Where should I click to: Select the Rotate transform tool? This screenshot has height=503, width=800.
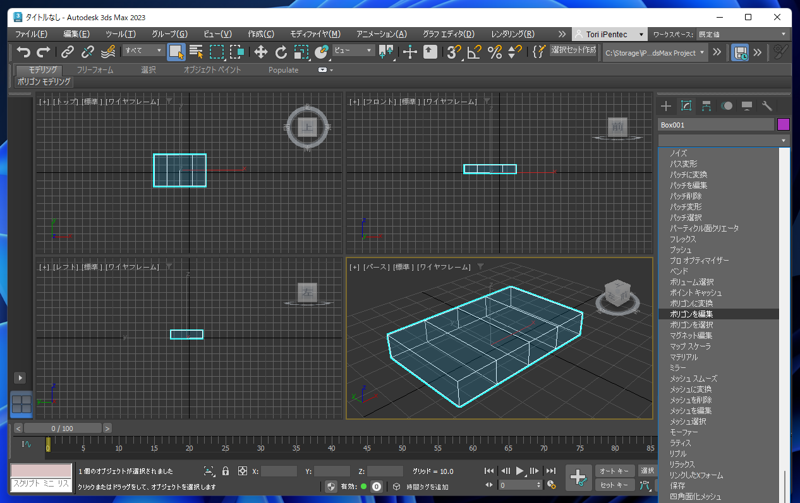(281, 52)
